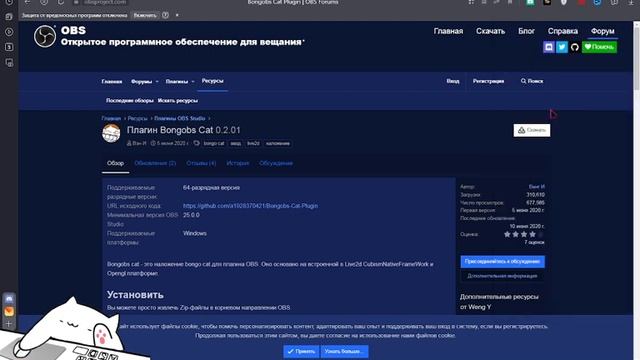Image resolution: width=640 pixels, height=360 pixels.
Task: Open the OBS GitHub icon link
Action: (575, 47)
